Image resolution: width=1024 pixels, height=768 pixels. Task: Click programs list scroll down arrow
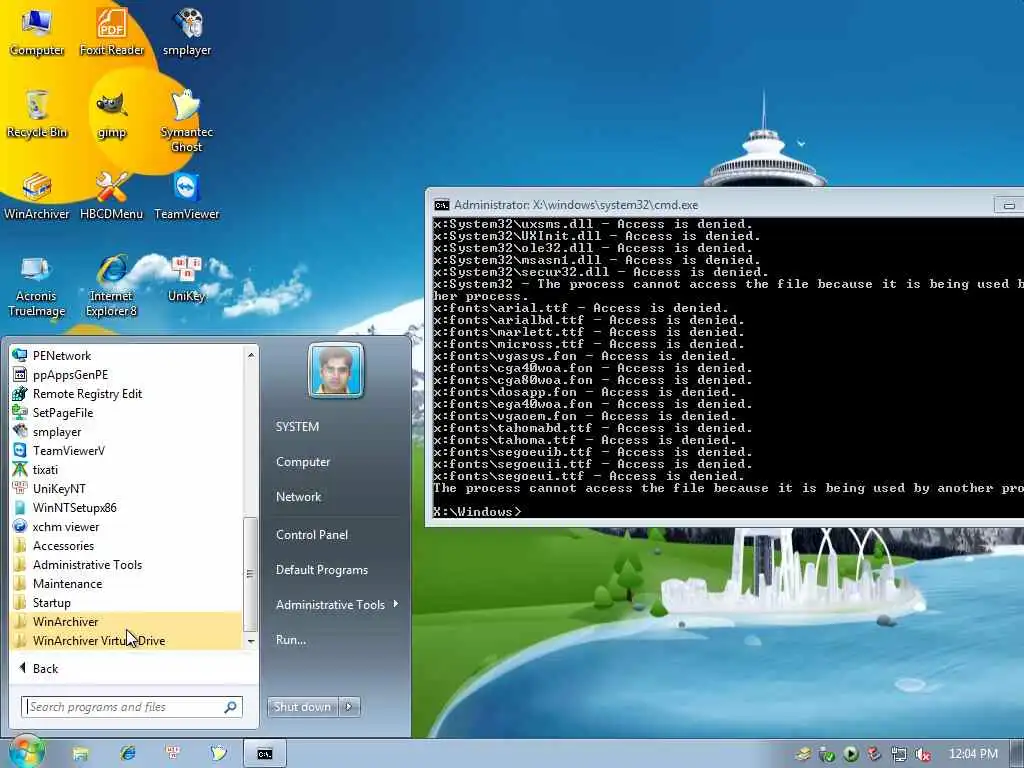251,642
